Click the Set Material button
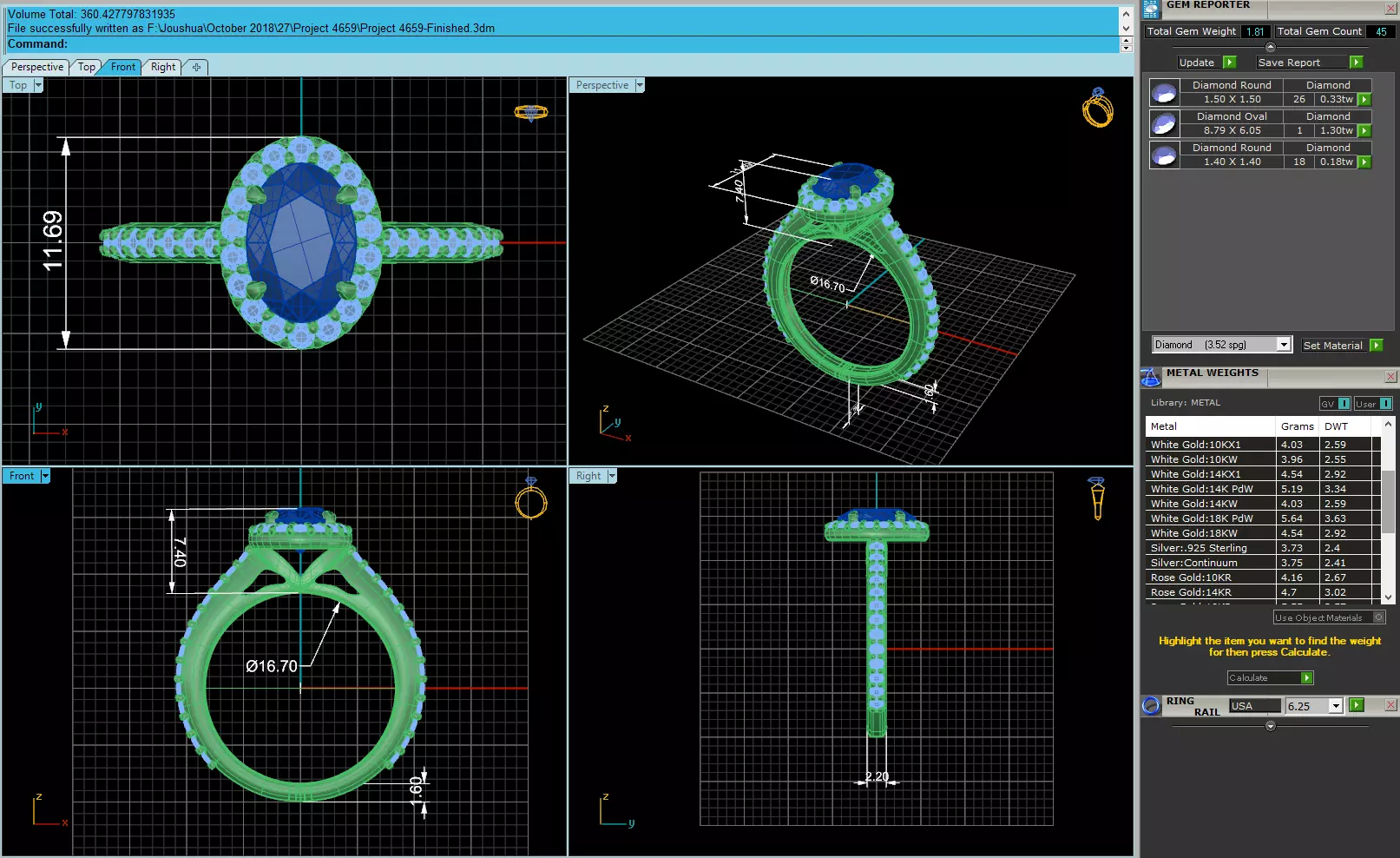The width and height of the screenshot is (1400, 858). click(x=1332, y=346)
